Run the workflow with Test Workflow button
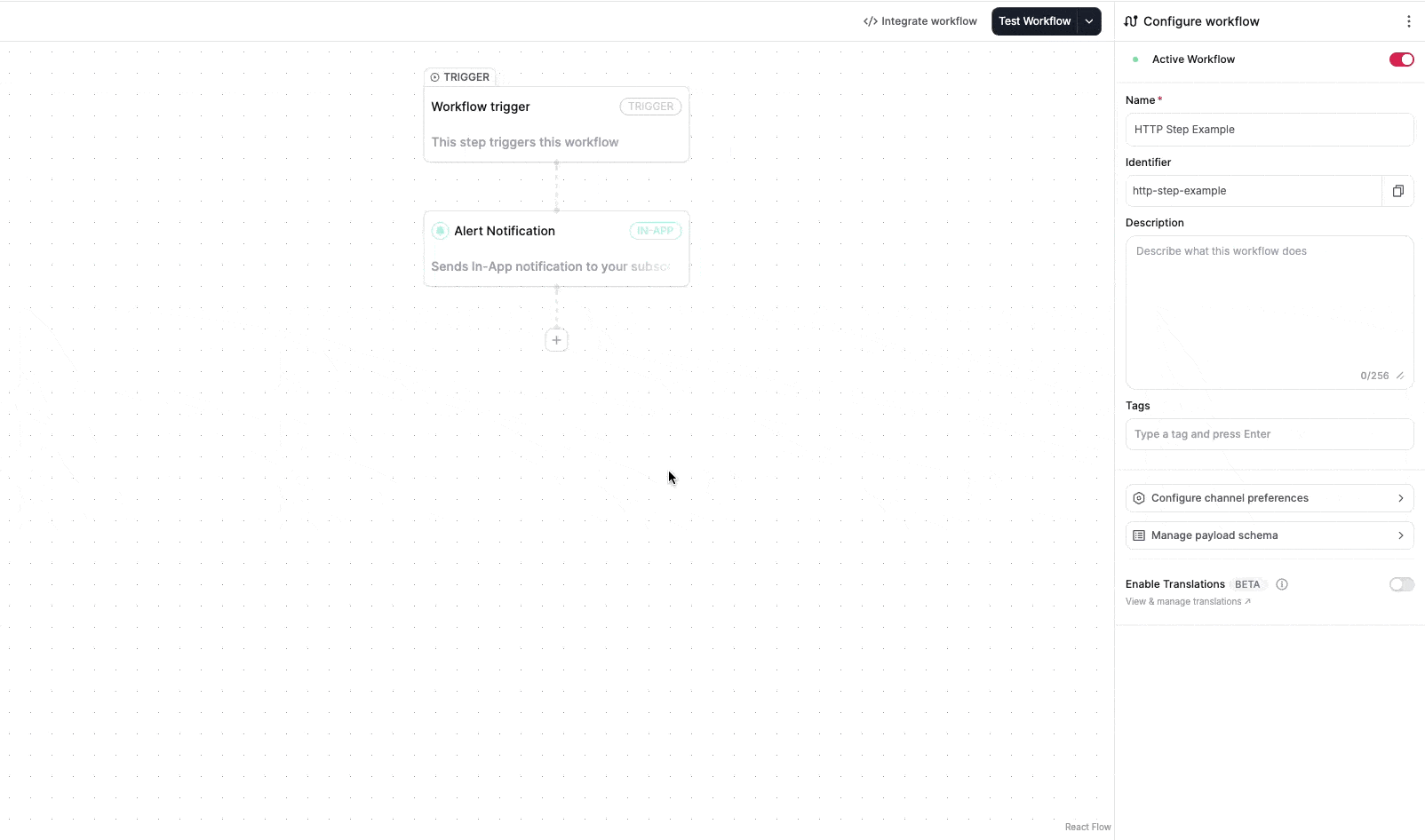Image resolution: width=1425 pixels, height=840 pixels. [1033, 20]
